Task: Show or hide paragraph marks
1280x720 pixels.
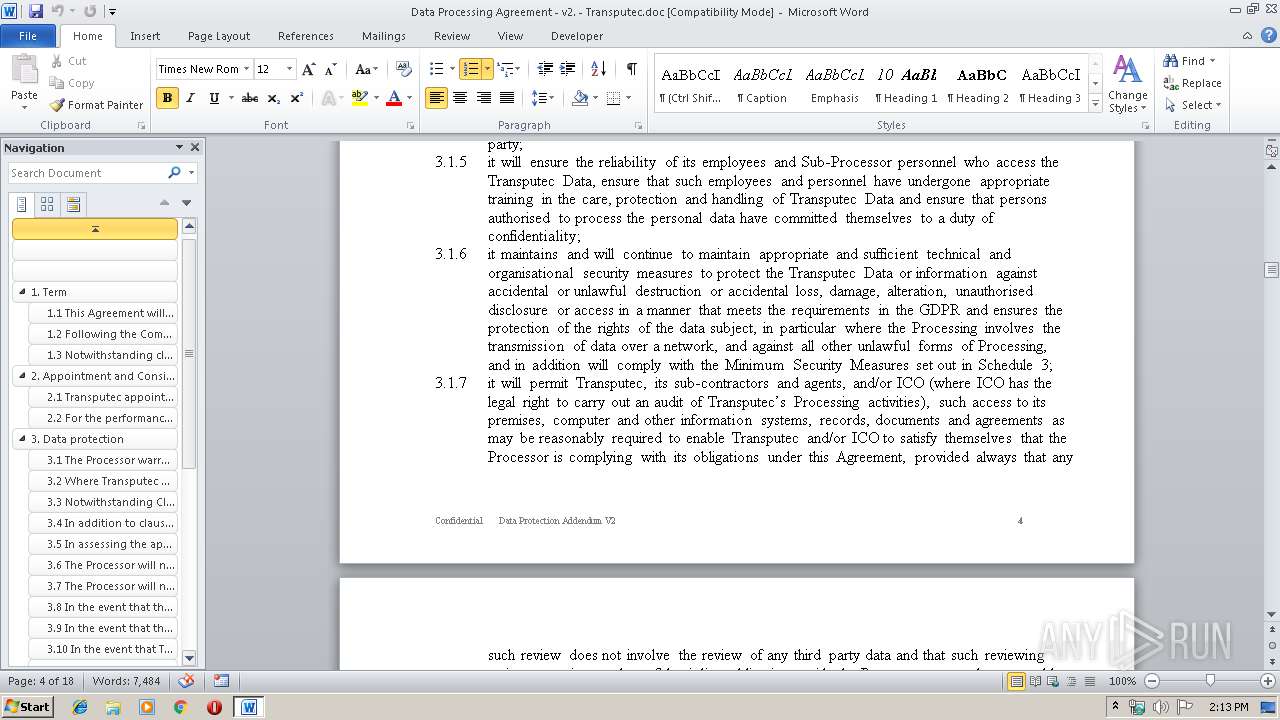Action: 631,69
